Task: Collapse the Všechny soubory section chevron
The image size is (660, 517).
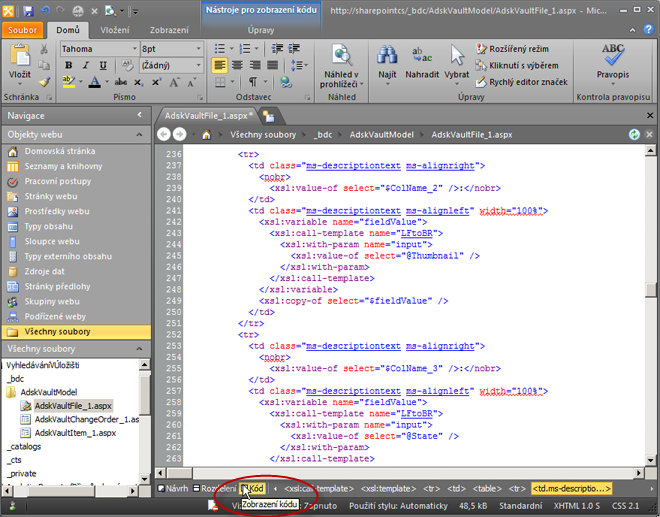Action: click(139, 349)
